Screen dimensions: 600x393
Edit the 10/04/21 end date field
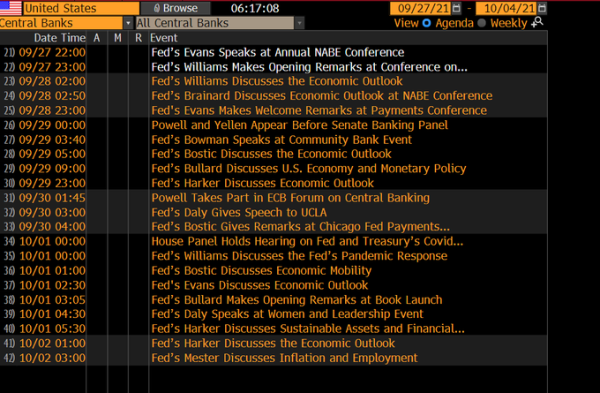tap(507, 8)
